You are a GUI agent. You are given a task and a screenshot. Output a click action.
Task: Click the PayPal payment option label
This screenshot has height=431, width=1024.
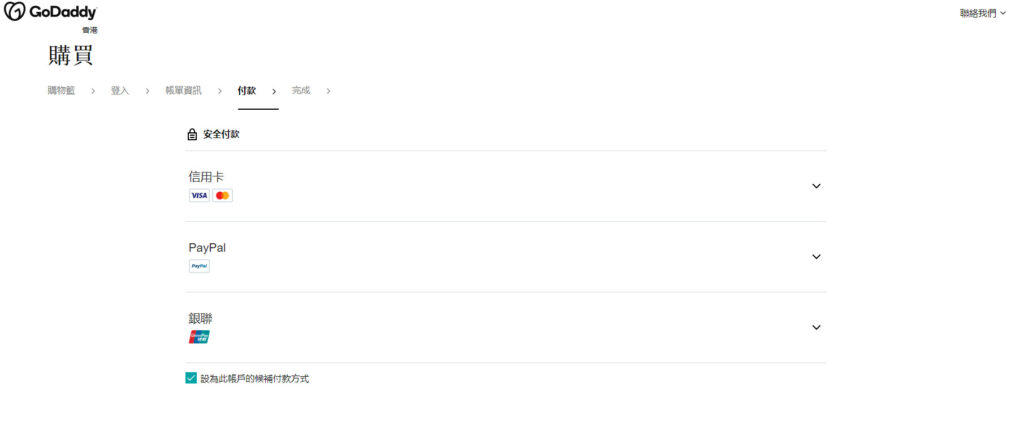point(207,247)
